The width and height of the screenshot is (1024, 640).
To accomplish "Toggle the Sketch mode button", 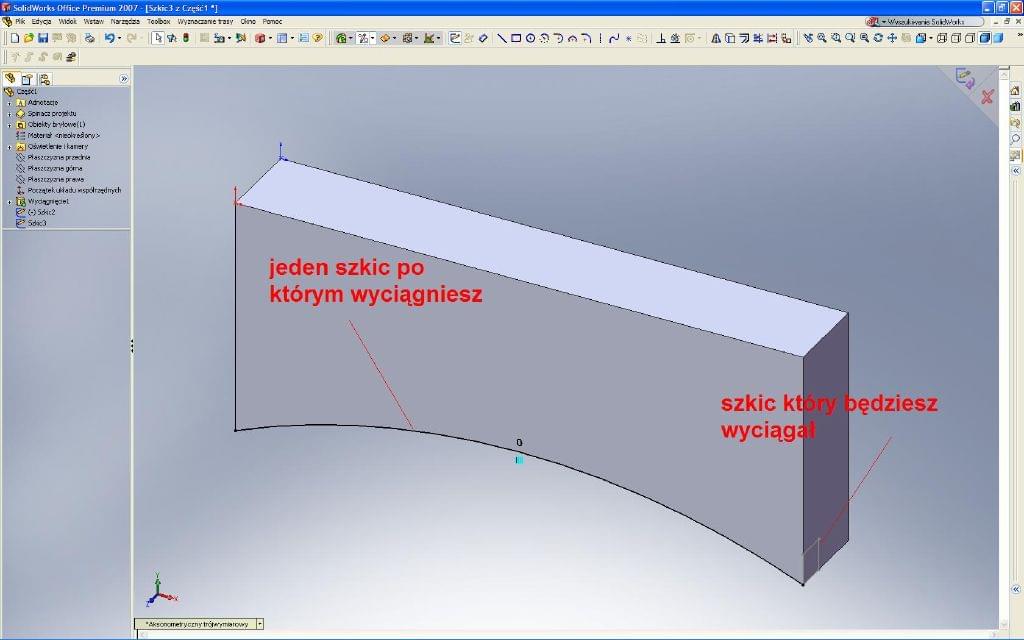I will click(x=455, y=39).
